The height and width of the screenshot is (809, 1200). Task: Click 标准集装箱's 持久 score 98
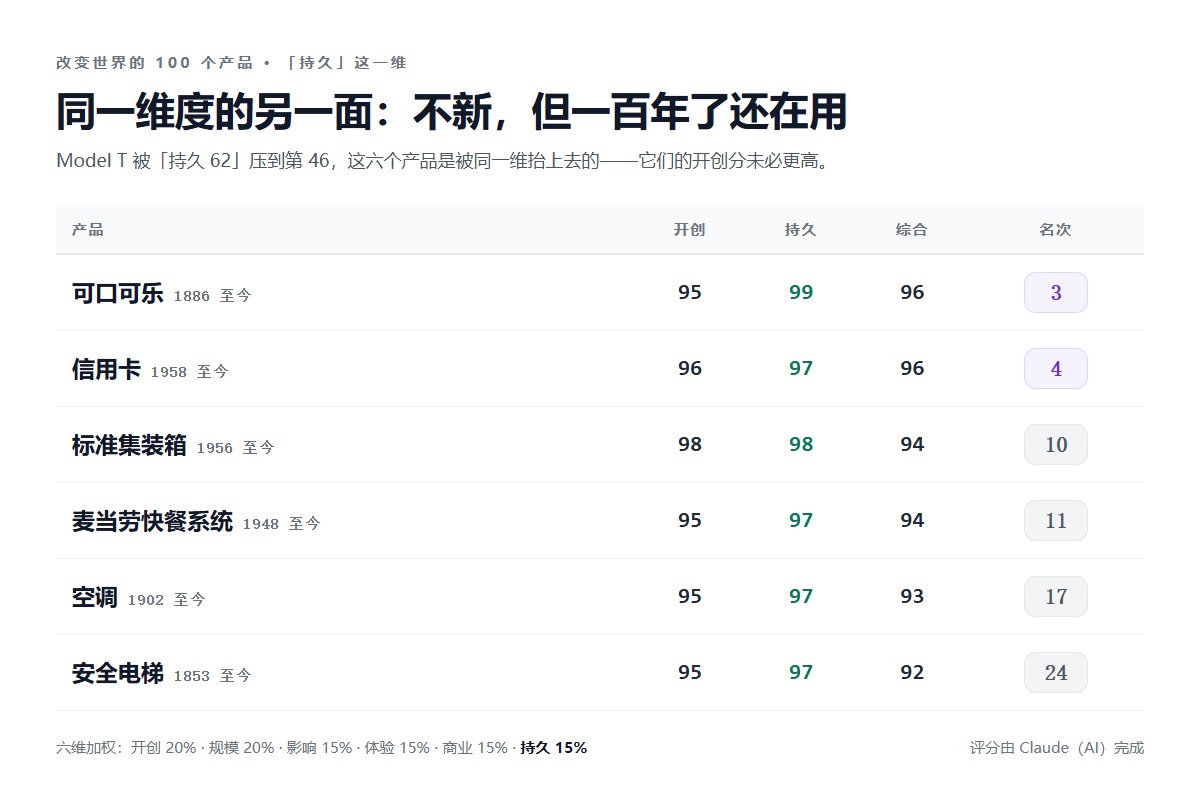(801, 445)
